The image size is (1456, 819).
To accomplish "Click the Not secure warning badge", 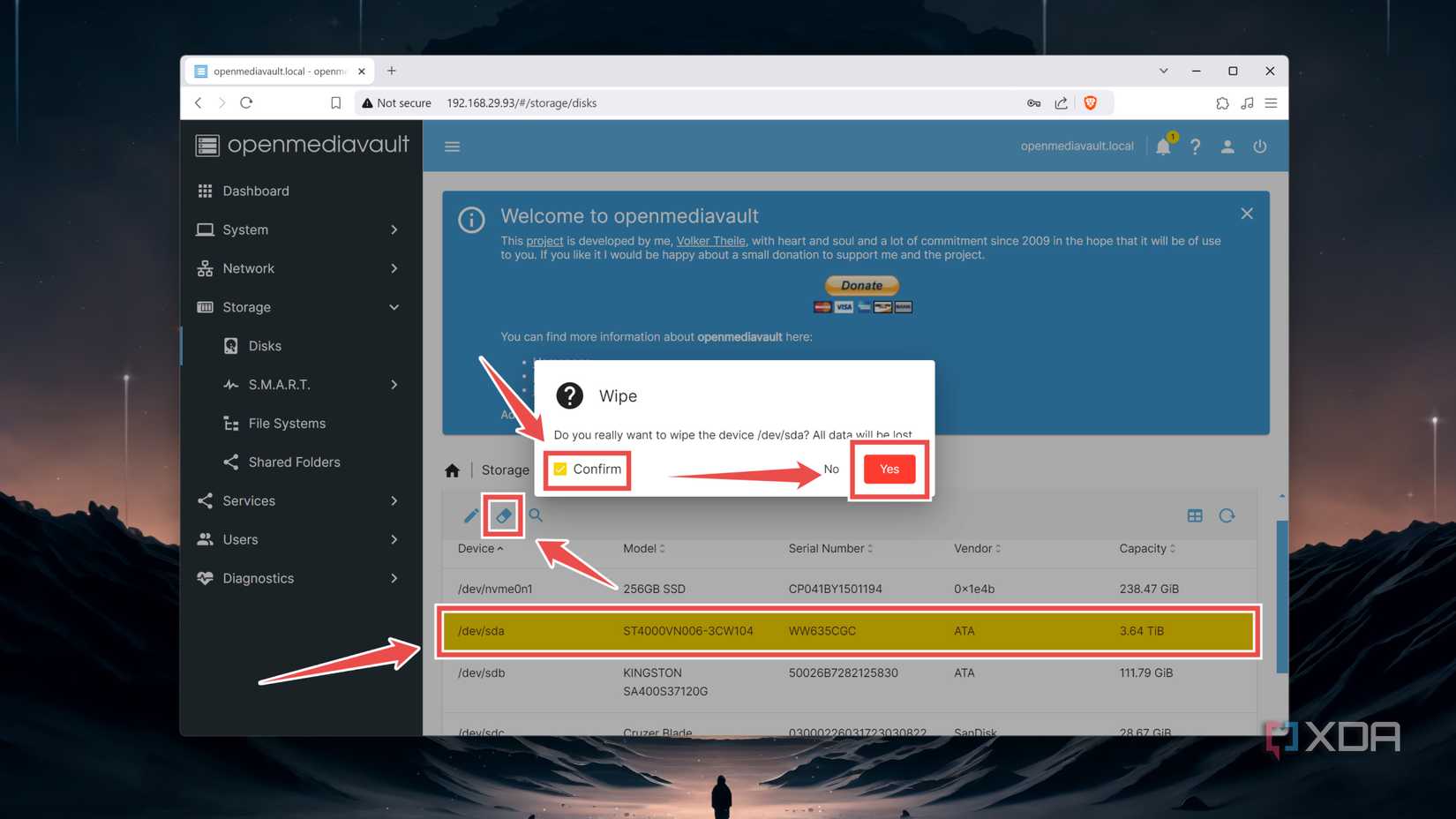I will [x=396, y=103].
